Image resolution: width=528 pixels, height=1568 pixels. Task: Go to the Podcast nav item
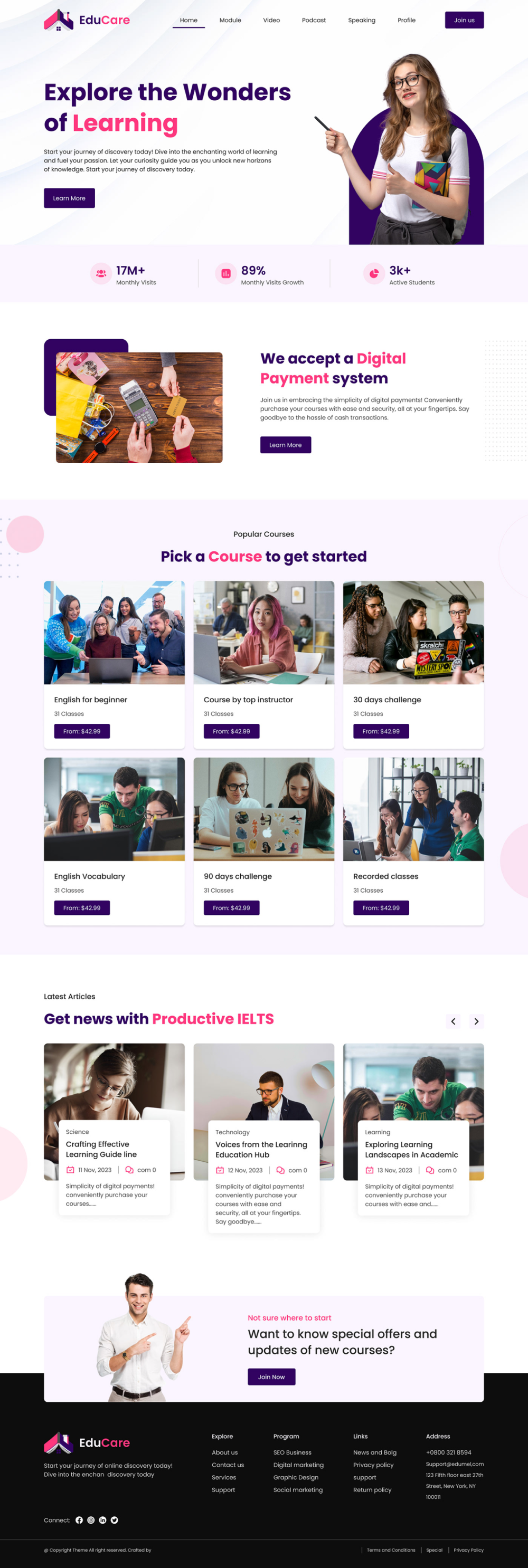click(314, 20)
